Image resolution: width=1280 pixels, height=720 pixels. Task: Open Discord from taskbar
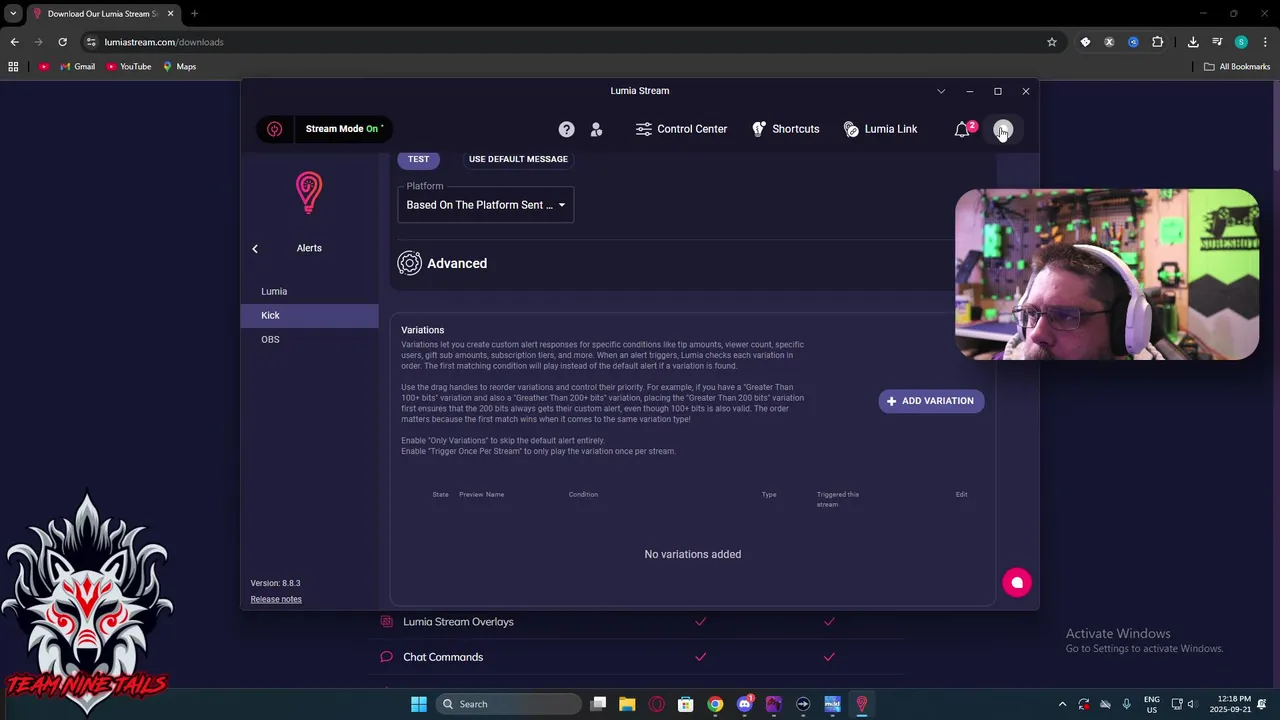(x=744, y=704)
